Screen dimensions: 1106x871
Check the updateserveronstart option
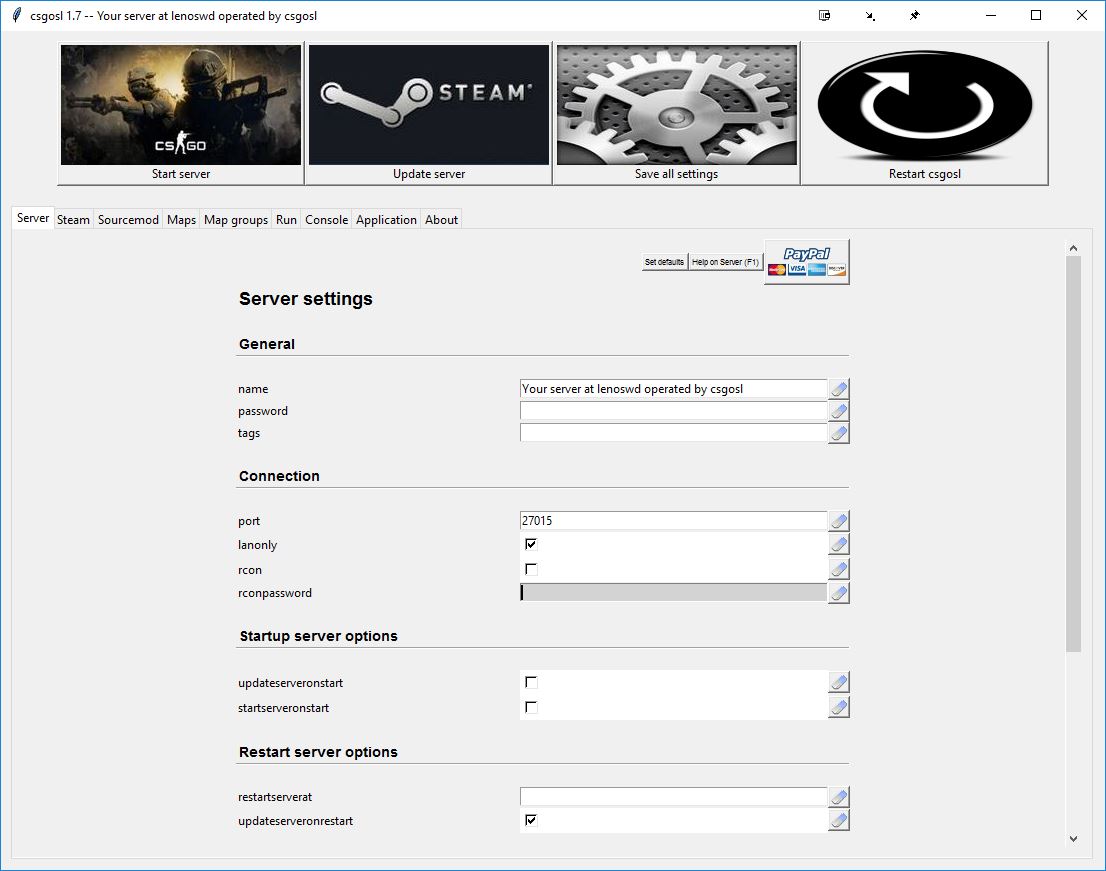tap(531, 682)
